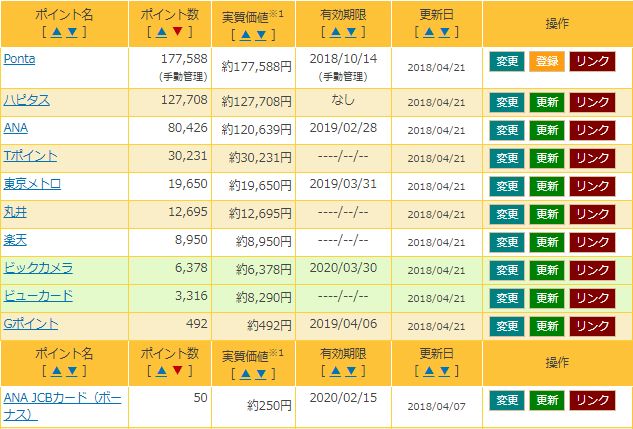
Task: Click 変更 button in ハピタス row
Action: [507, 102]
